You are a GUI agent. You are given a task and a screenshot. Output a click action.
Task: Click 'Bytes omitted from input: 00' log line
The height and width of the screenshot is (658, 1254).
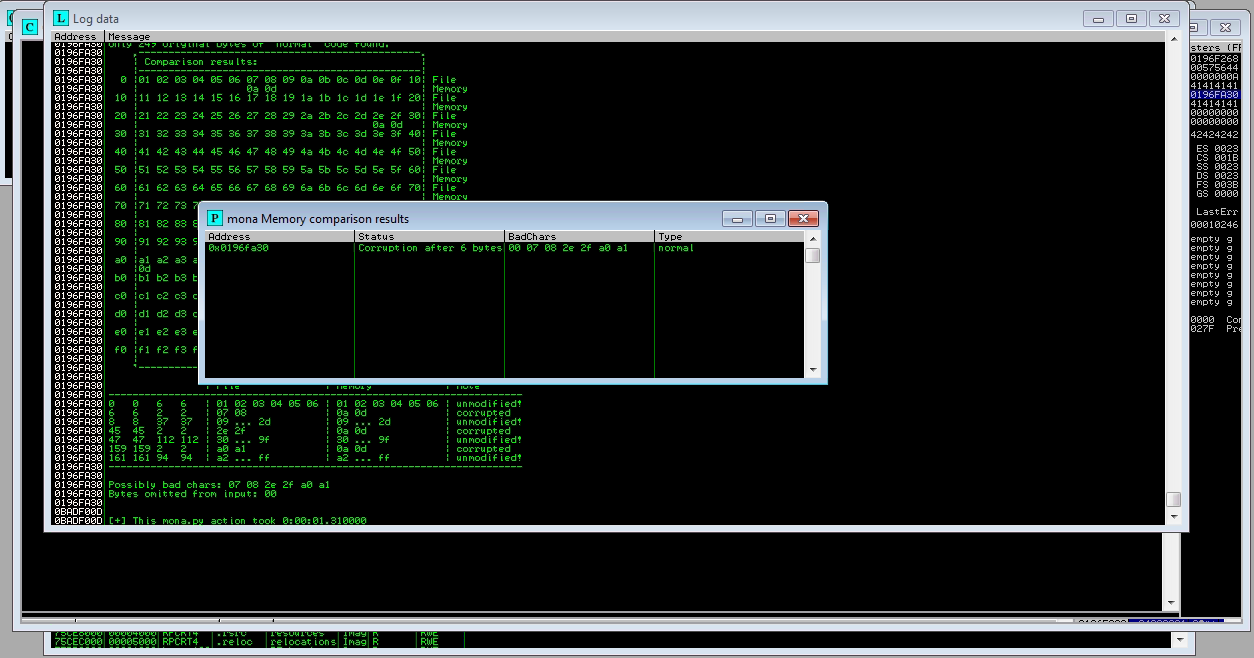pos(192,494)
